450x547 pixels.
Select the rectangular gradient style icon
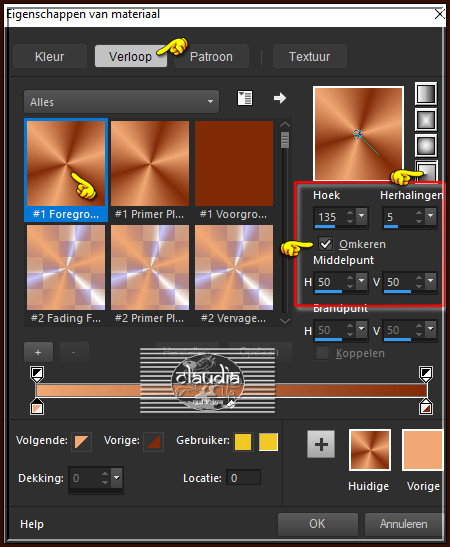point(426,120)
